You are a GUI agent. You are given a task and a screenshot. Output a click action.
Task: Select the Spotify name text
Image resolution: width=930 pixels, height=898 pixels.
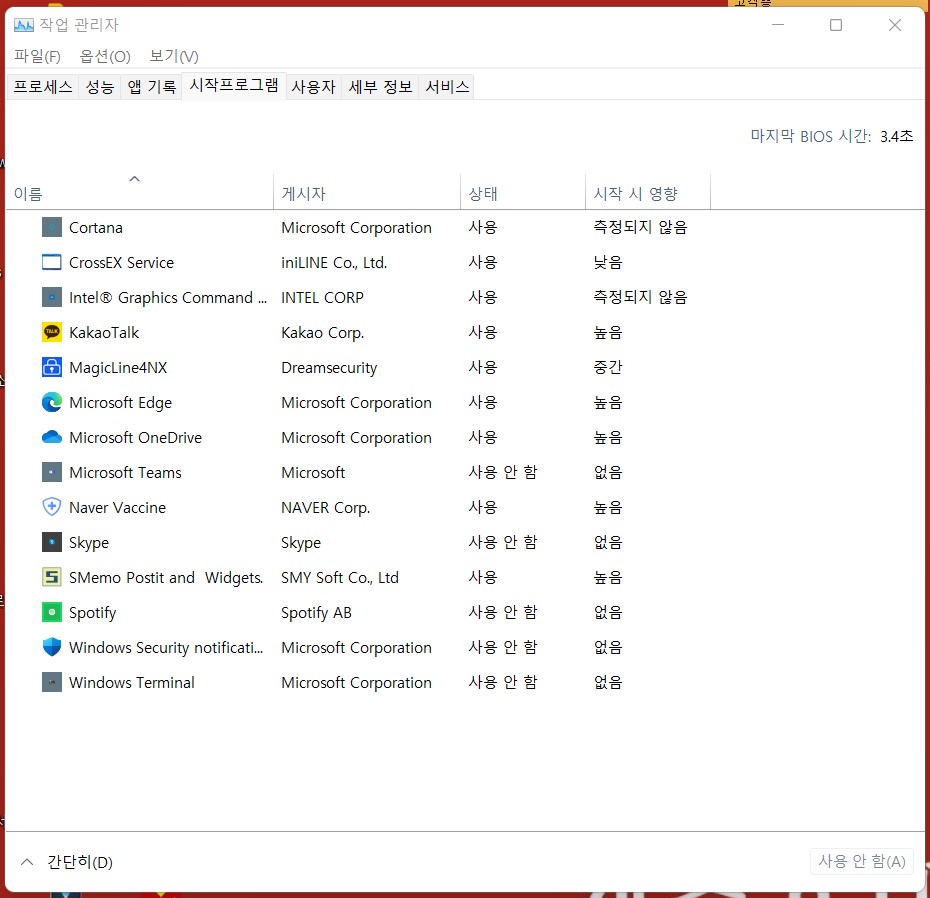click(x=93, y=613)
